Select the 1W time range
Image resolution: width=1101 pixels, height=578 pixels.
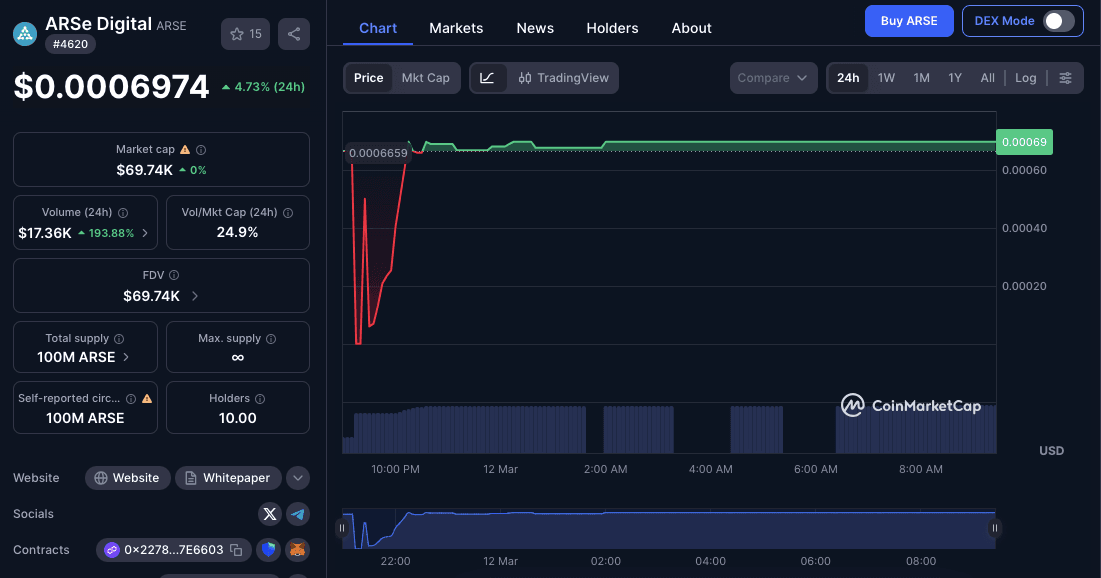886,77
